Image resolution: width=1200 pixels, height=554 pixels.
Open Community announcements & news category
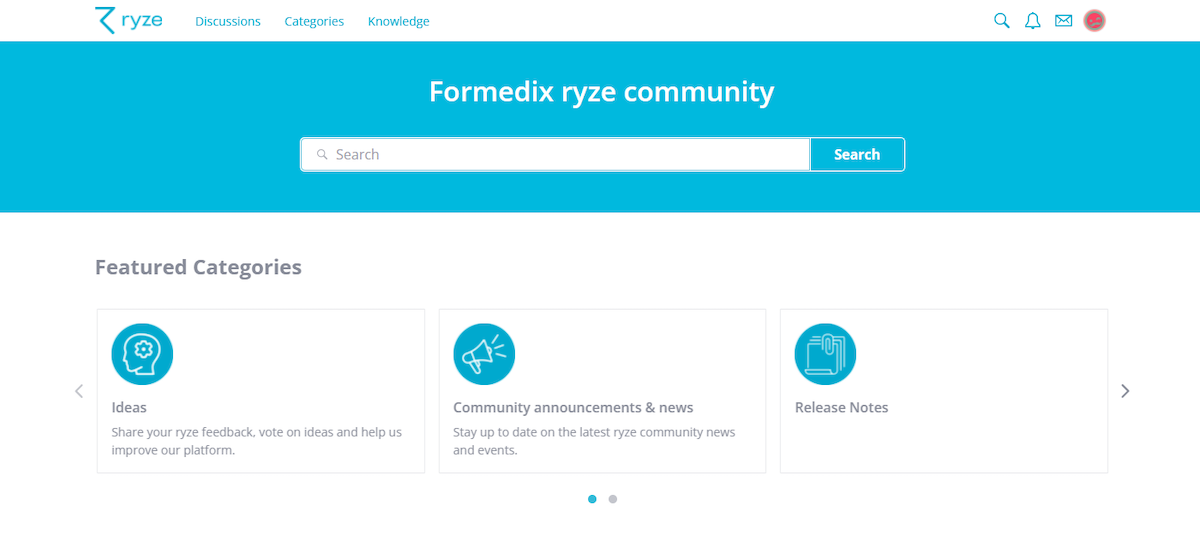tap(573, 407)
